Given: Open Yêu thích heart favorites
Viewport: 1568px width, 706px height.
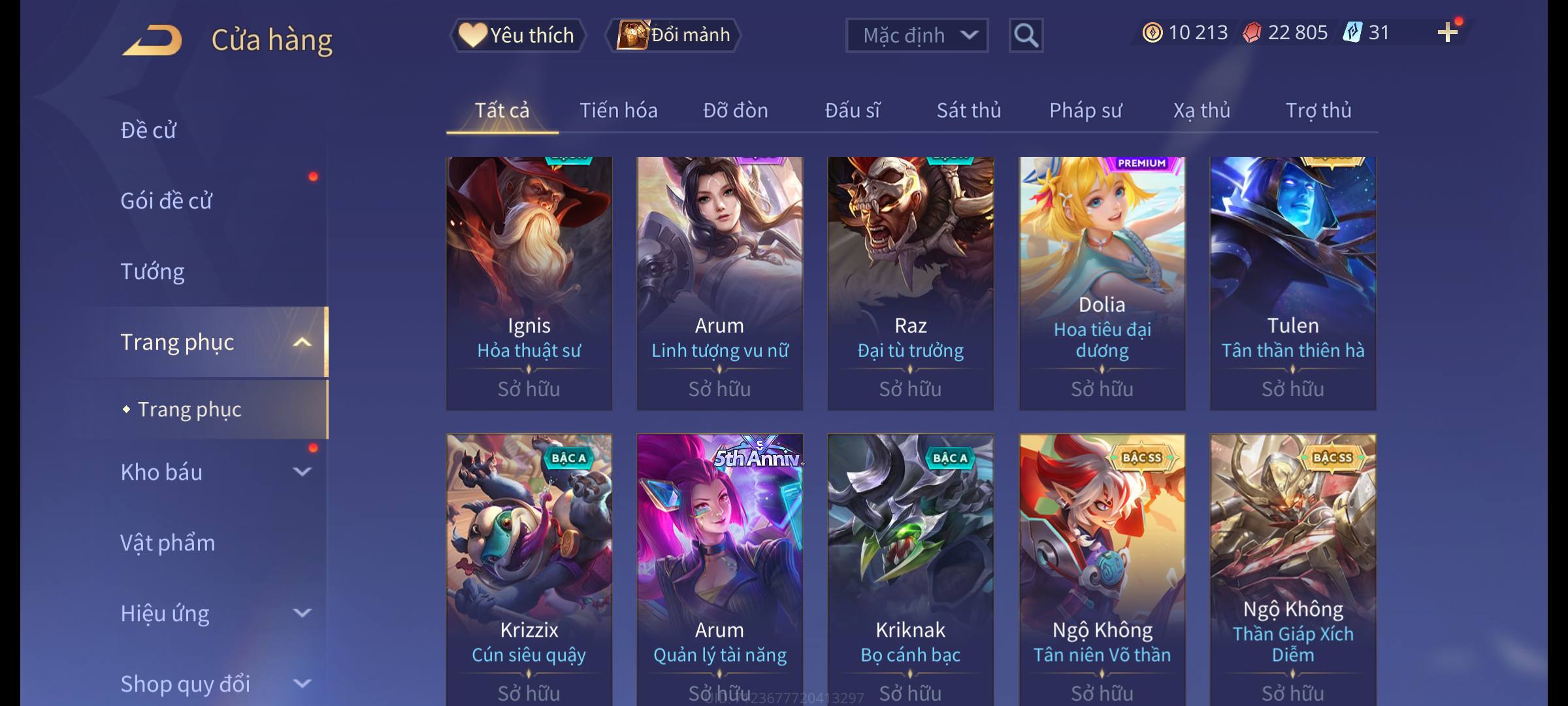Looking at the screenshot, I should (x=517, y=35).
